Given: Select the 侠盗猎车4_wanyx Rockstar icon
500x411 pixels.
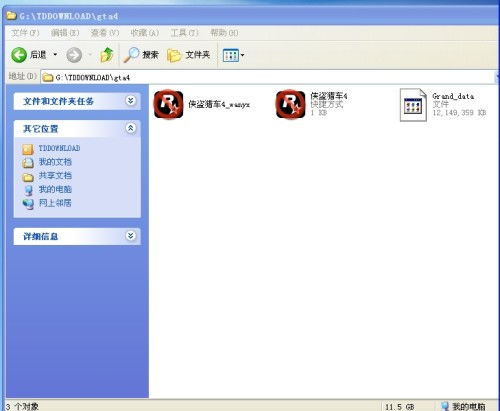Looking at the screenshot, I should 168,104.
